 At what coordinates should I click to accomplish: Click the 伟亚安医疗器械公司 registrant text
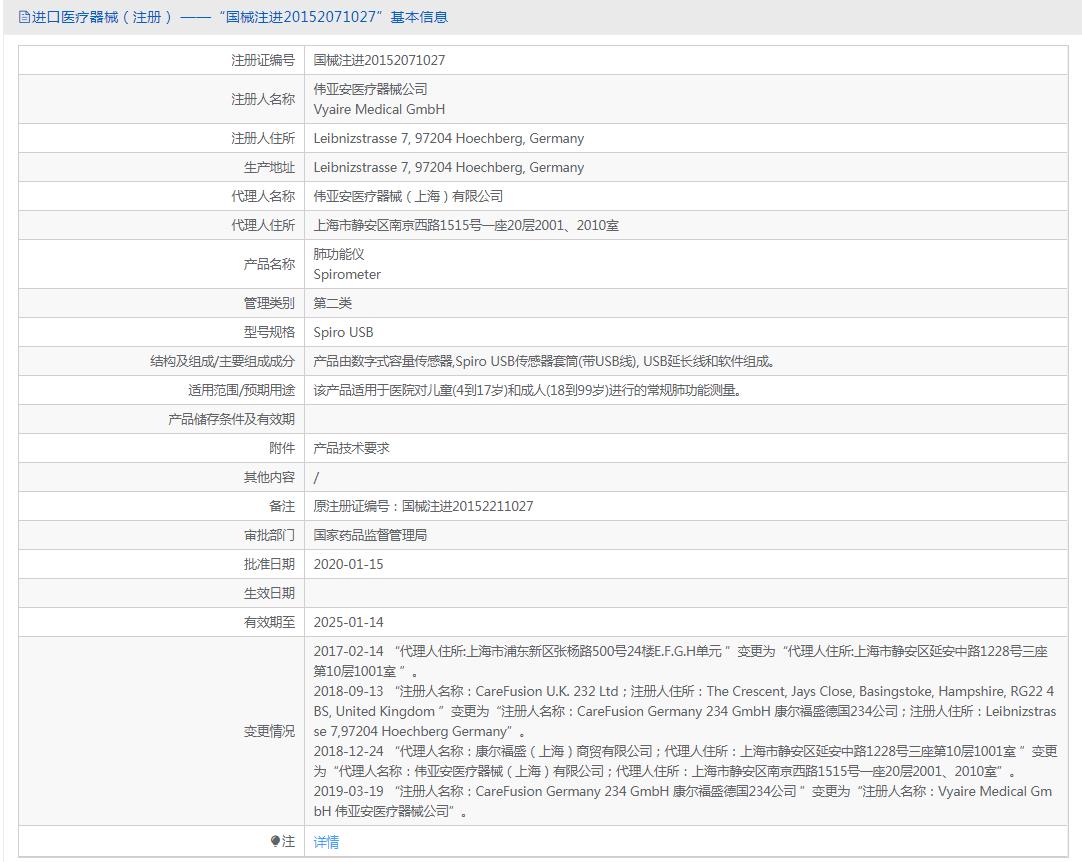click(371, 89)
